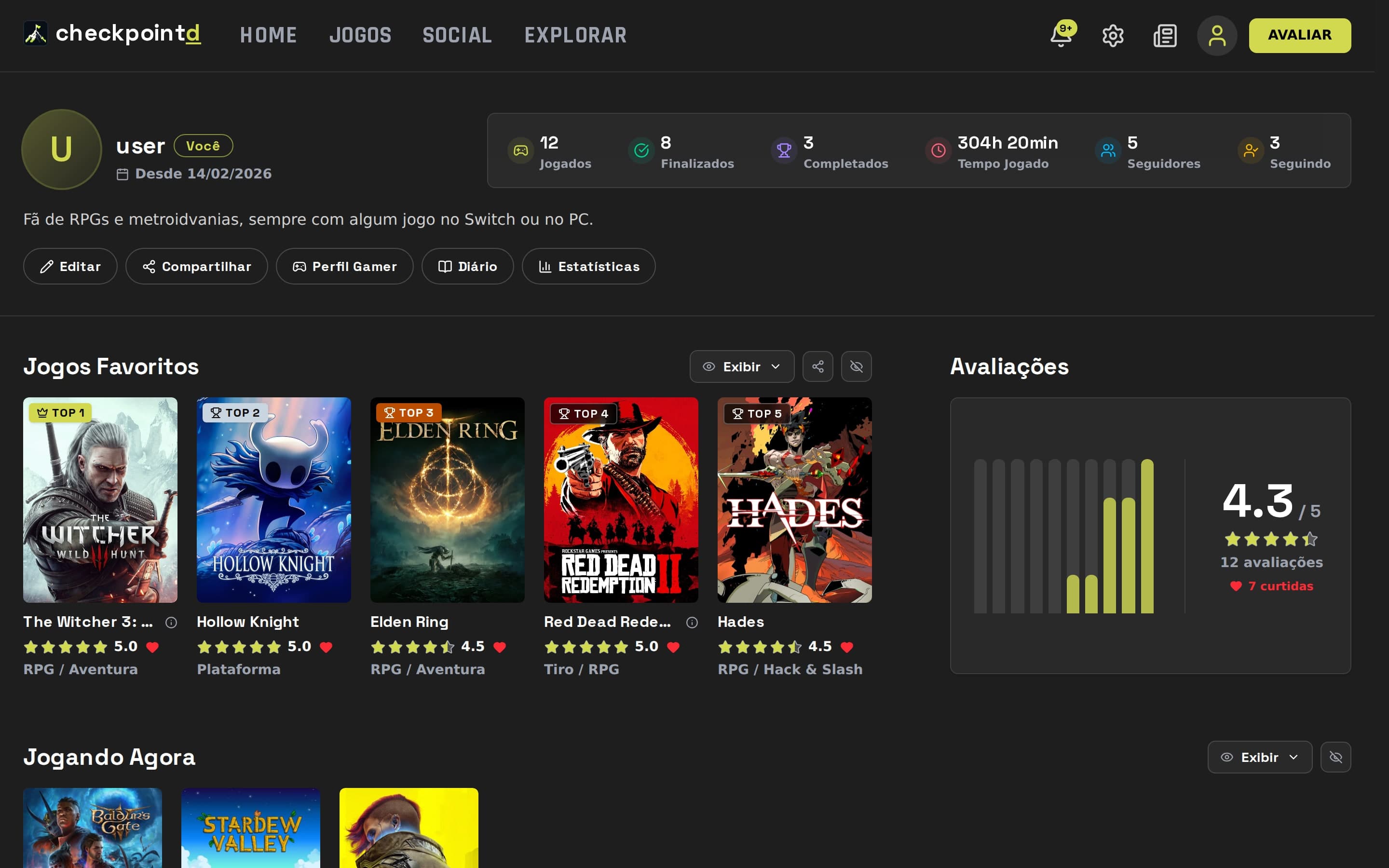Click the checkpointd logo

point(112,34)
